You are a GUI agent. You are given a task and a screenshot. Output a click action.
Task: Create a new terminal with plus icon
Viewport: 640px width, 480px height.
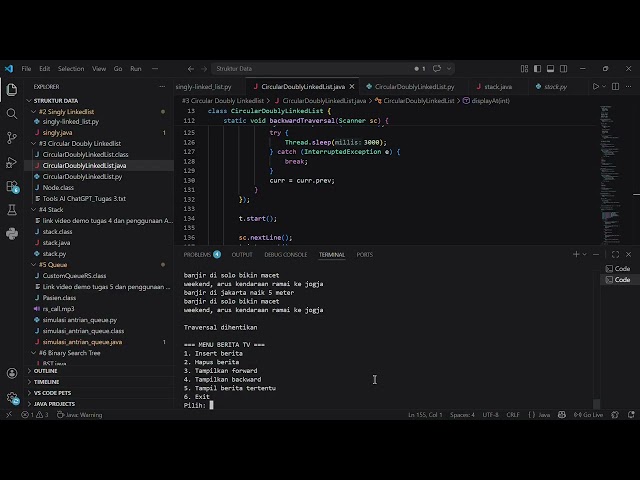576,254
